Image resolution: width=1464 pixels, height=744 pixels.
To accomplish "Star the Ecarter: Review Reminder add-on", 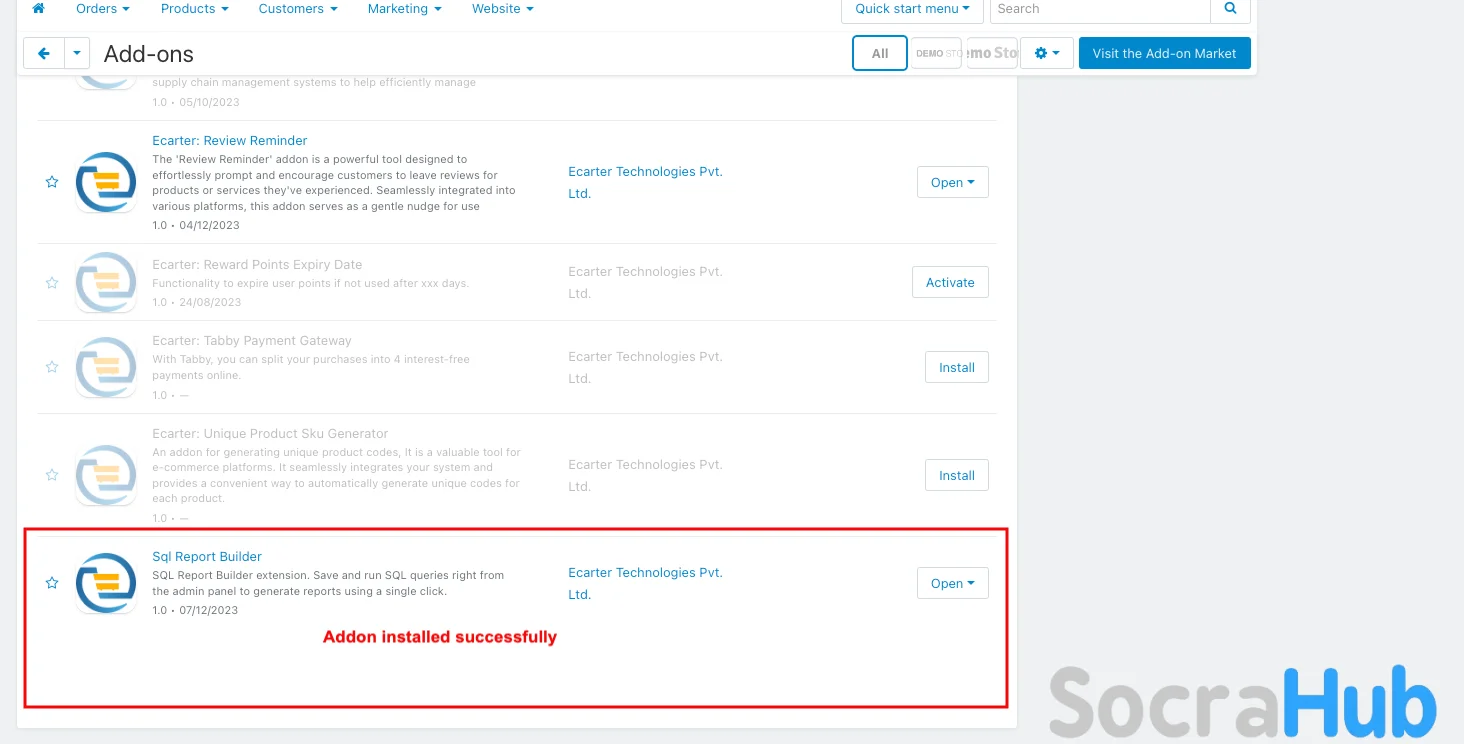I will 52,182.
